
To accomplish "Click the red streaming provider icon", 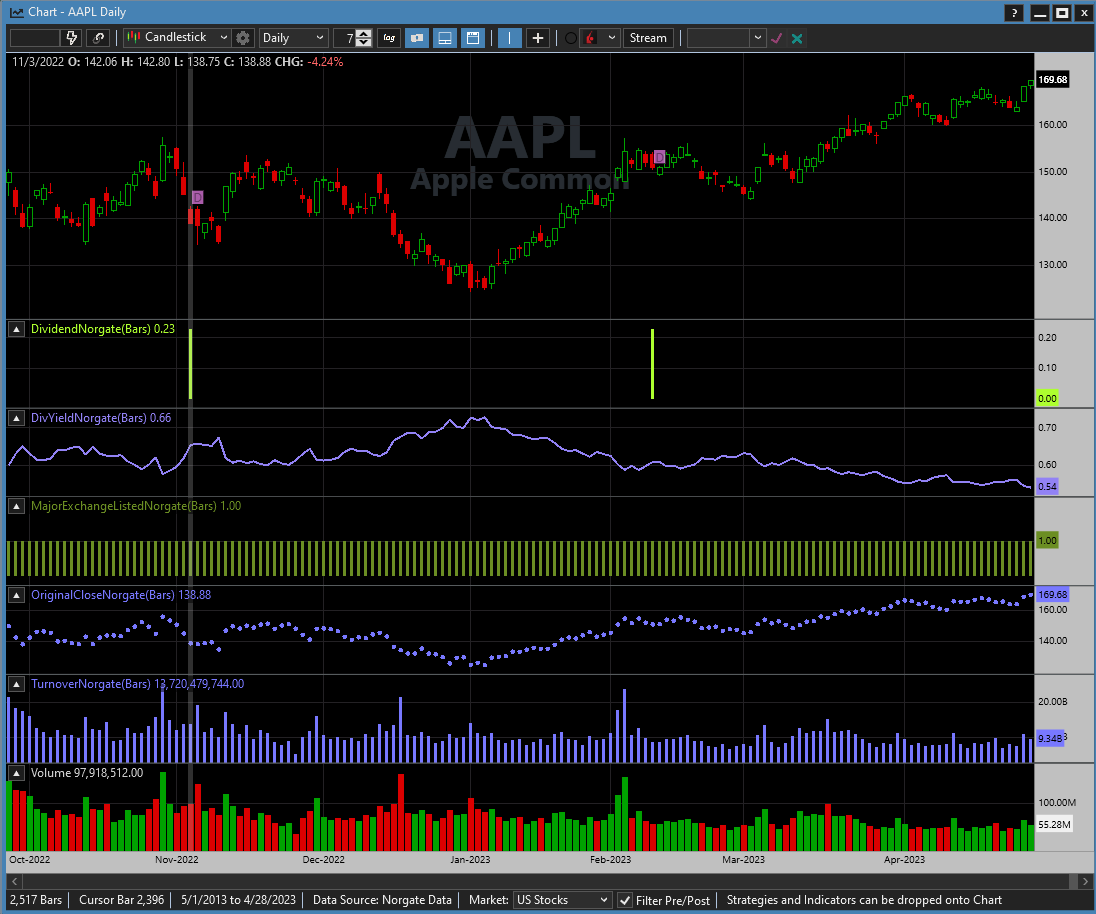I will [591, 38].
